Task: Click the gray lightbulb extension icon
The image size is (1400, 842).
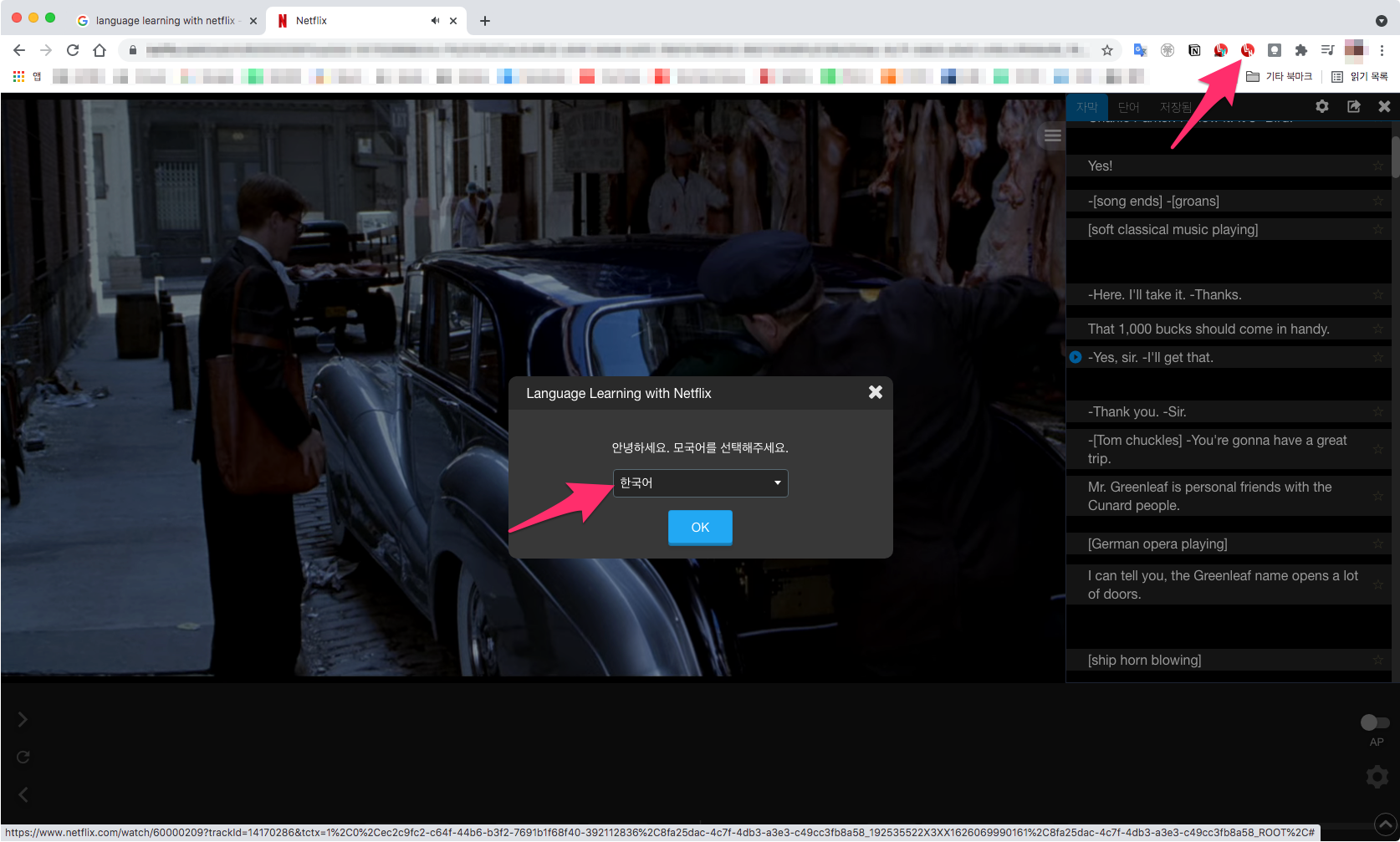Action: click(1275, 50)
